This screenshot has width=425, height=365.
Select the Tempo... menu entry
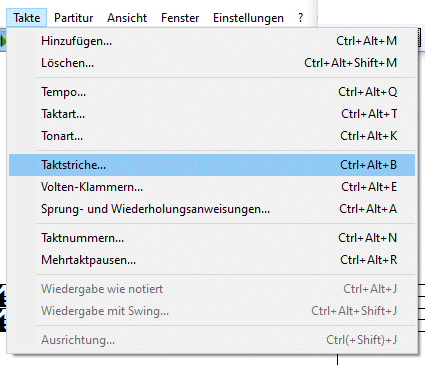(x=212, y=92)
